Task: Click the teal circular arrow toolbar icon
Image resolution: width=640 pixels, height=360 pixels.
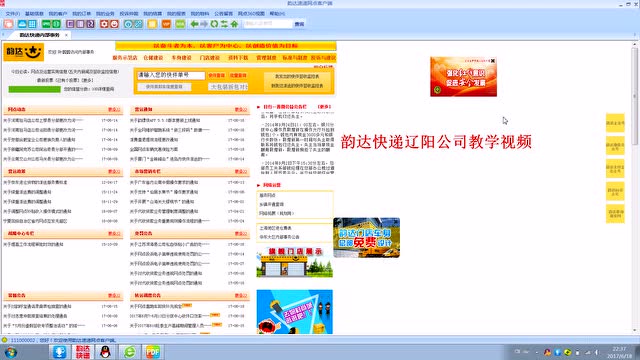Action: [x=128, y=24]
